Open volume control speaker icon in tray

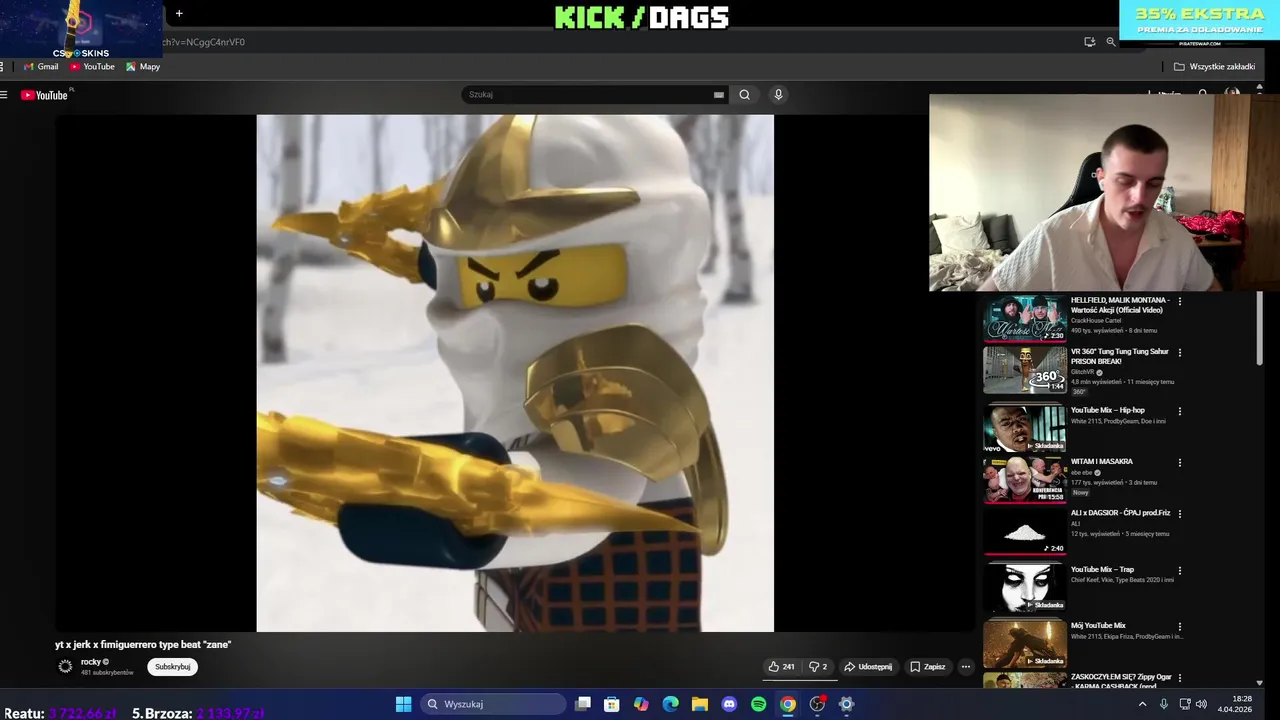pos(1201,704)
